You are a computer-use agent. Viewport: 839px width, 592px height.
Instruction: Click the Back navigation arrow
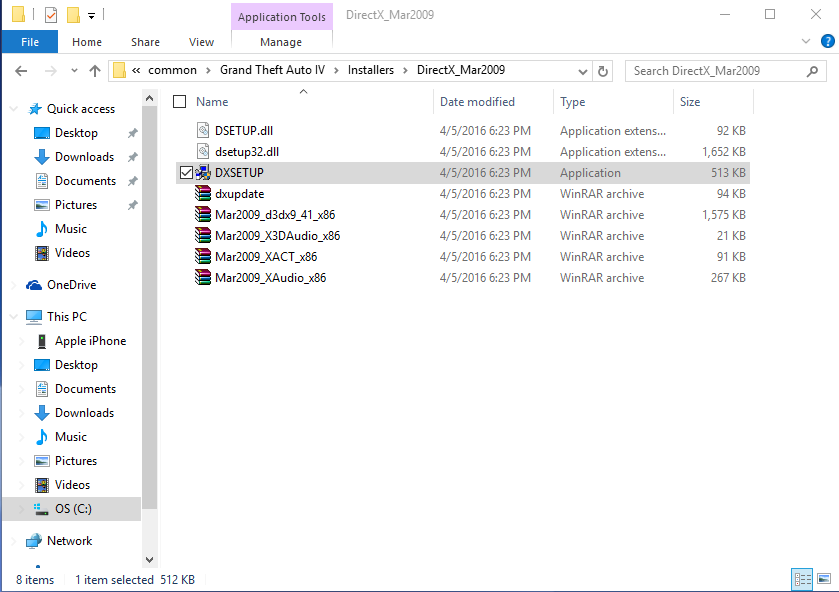[x=21, y=71]
